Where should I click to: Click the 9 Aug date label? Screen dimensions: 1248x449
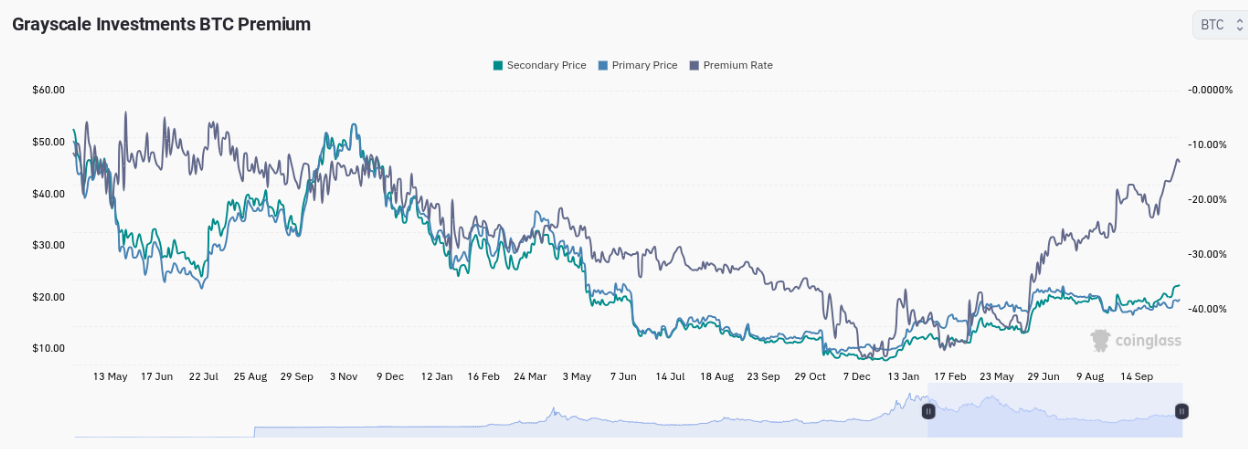[x=1090, y=377]
